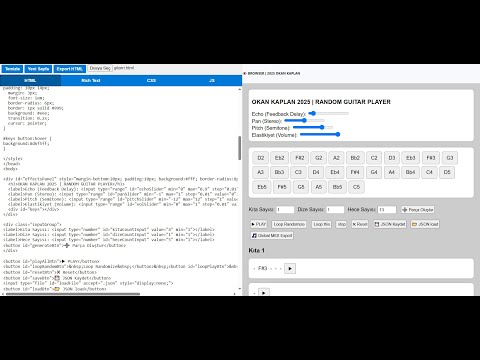Start playback with the PLAY button

point(258,224)
